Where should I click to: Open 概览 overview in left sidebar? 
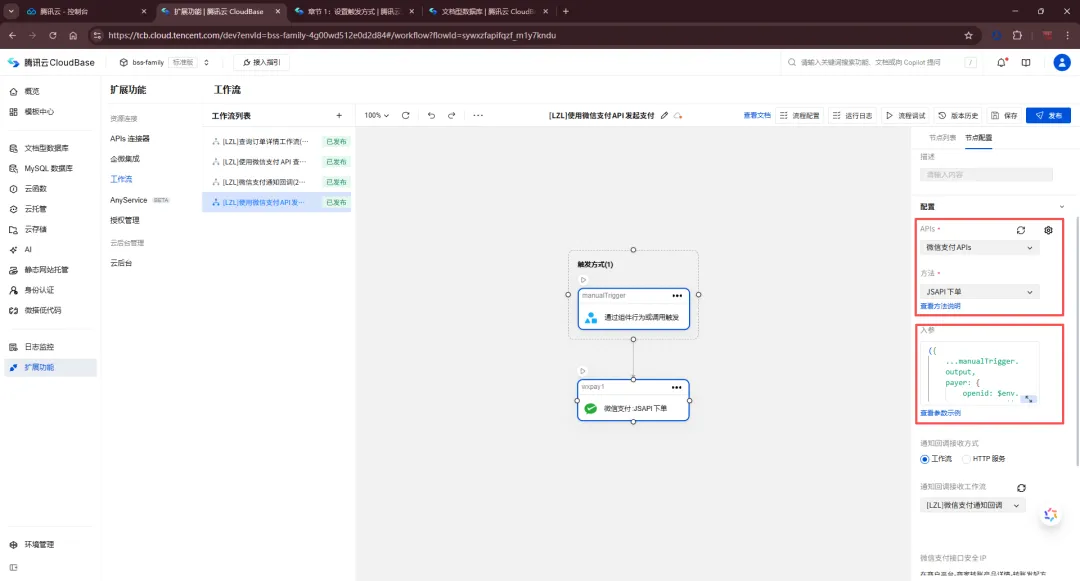coord(32,91)
